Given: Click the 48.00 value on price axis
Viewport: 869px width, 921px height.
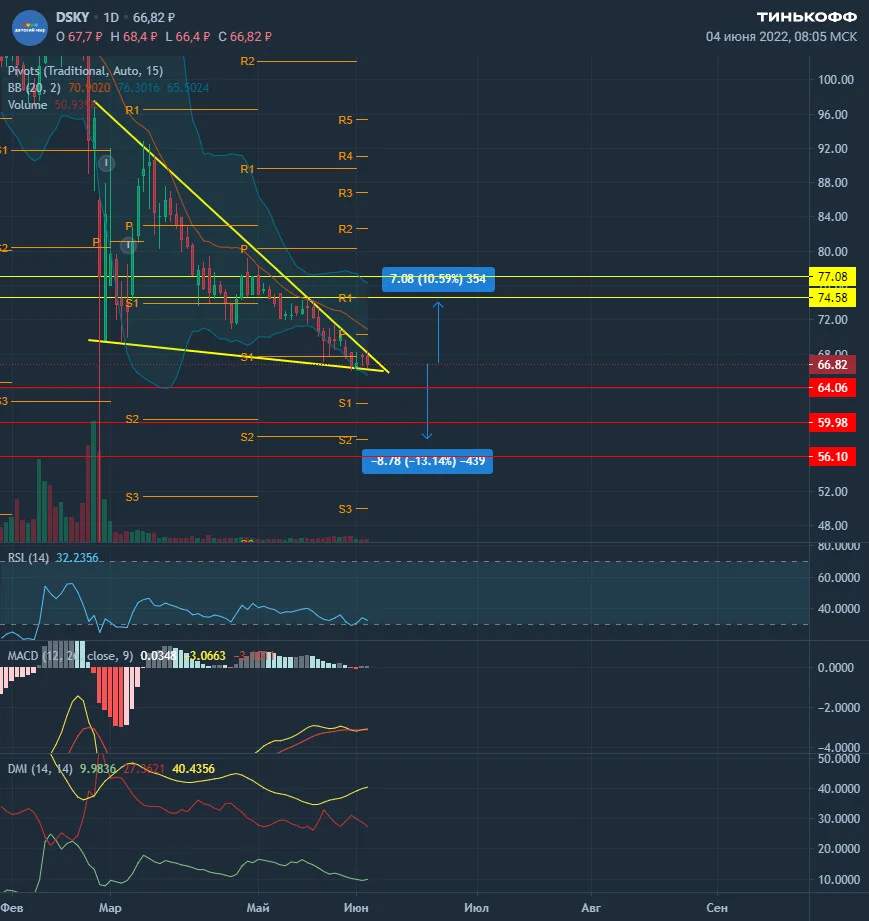Looking at the screenshot, I should pos(833,526).
